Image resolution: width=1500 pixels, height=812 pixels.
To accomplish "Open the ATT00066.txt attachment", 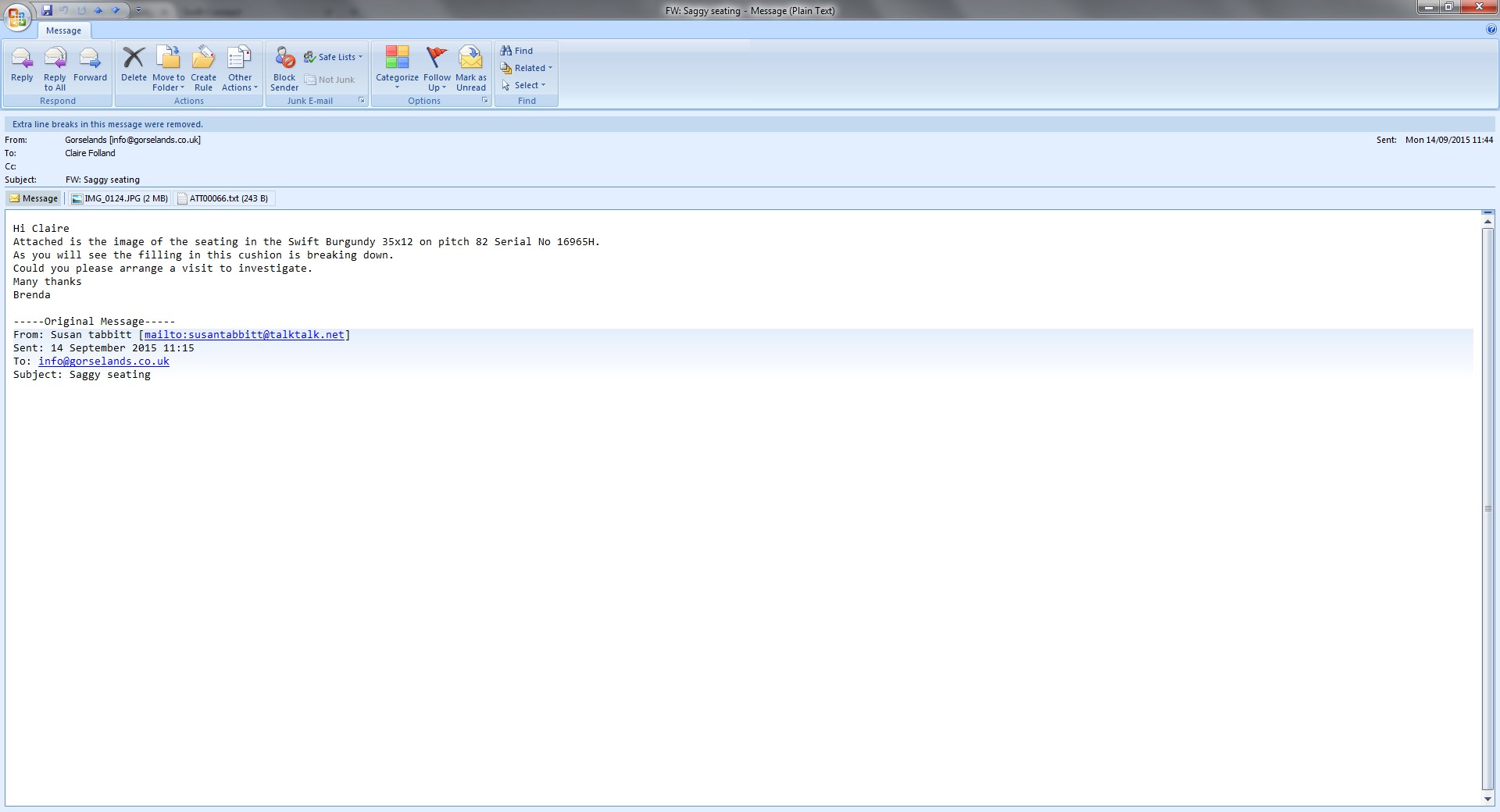I will coord(223,198).
